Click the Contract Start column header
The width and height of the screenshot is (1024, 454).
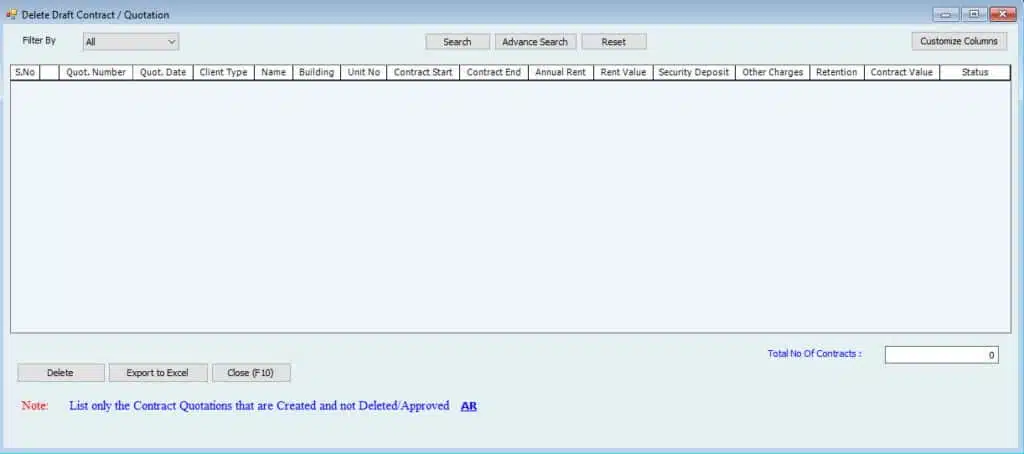tap(423, 73)
